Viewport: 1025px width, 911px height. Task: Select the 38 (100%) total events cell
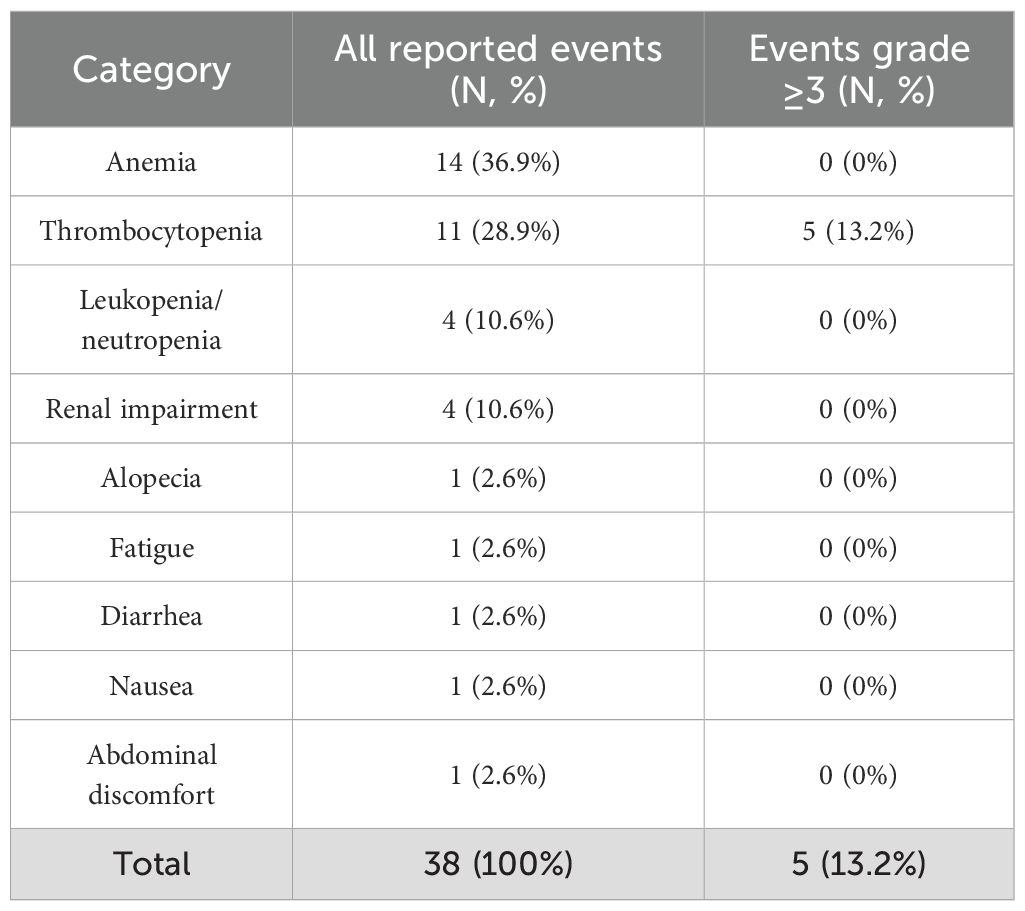(498, 864)
